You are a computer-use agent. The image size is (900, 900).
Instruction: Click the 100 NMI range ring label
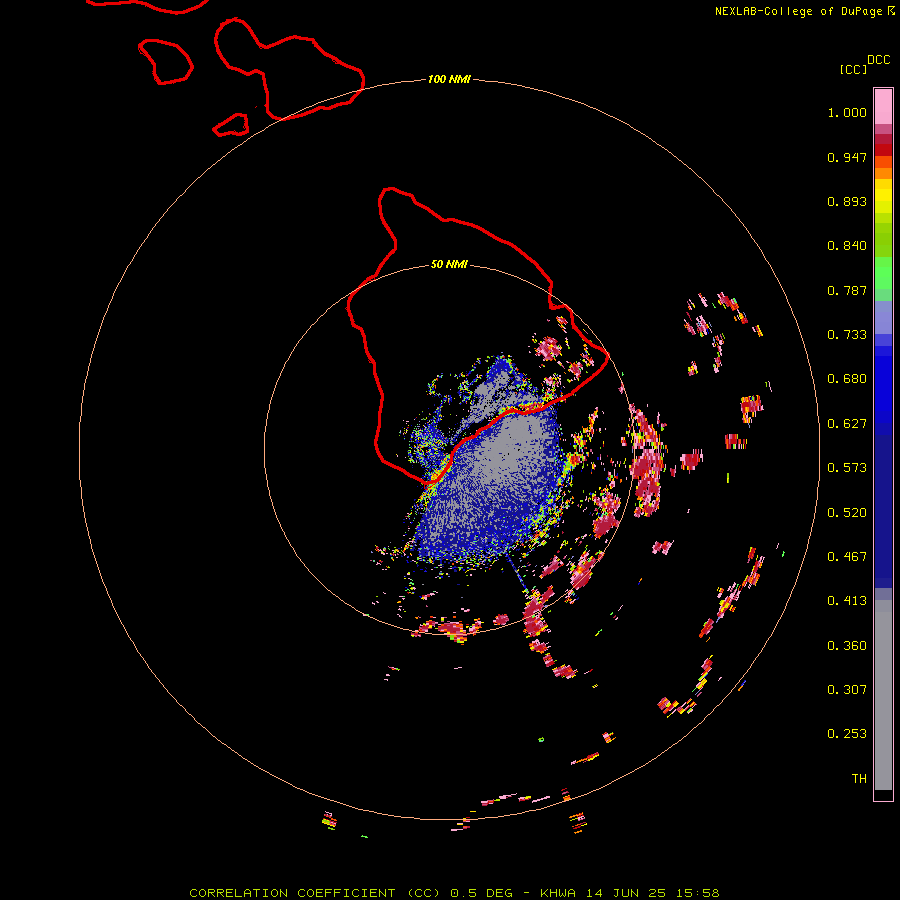click(x=449, y=79)
